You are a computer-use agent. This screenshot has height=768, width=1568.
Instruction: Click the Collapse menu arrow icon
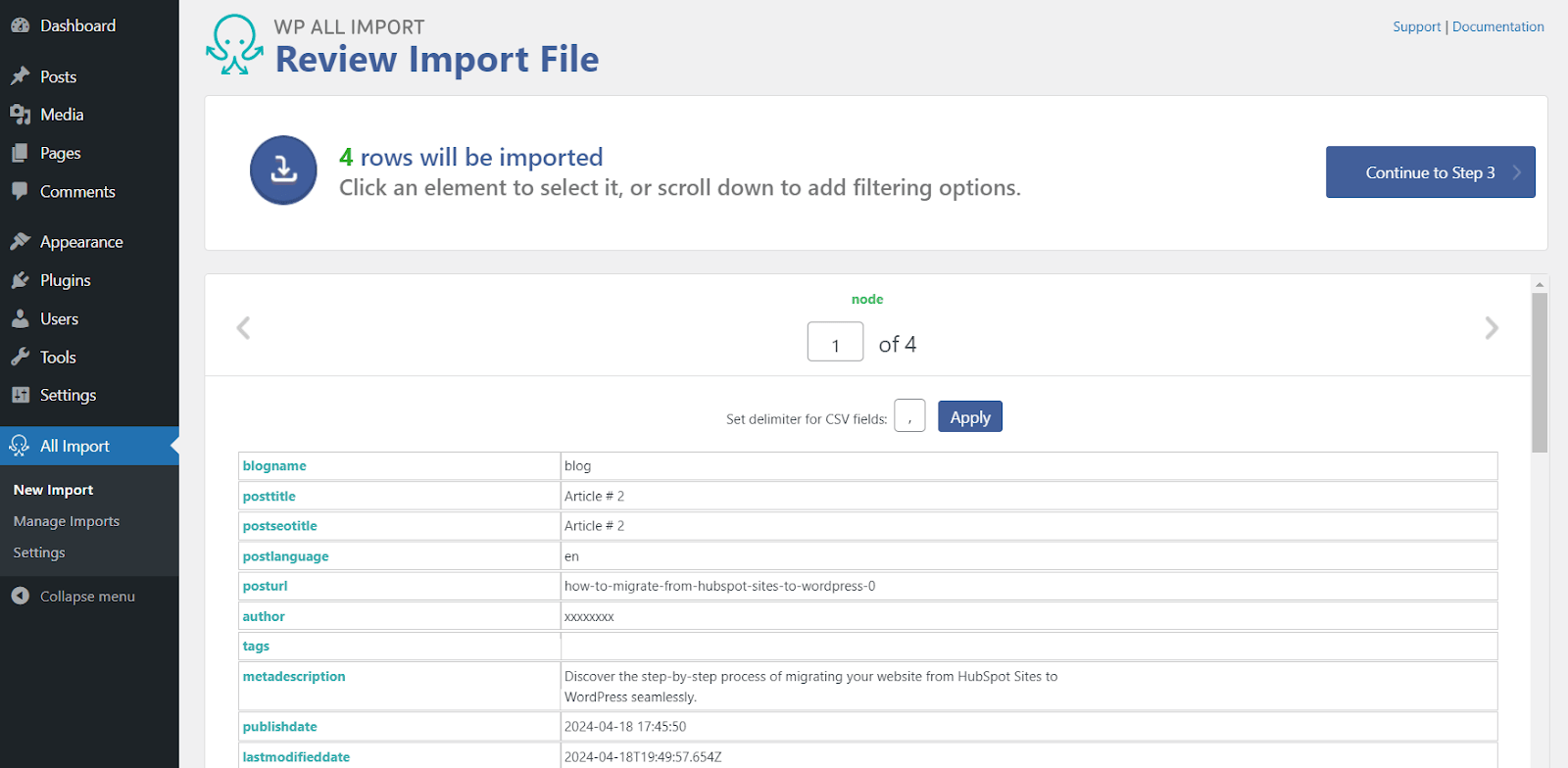point(20,596)
